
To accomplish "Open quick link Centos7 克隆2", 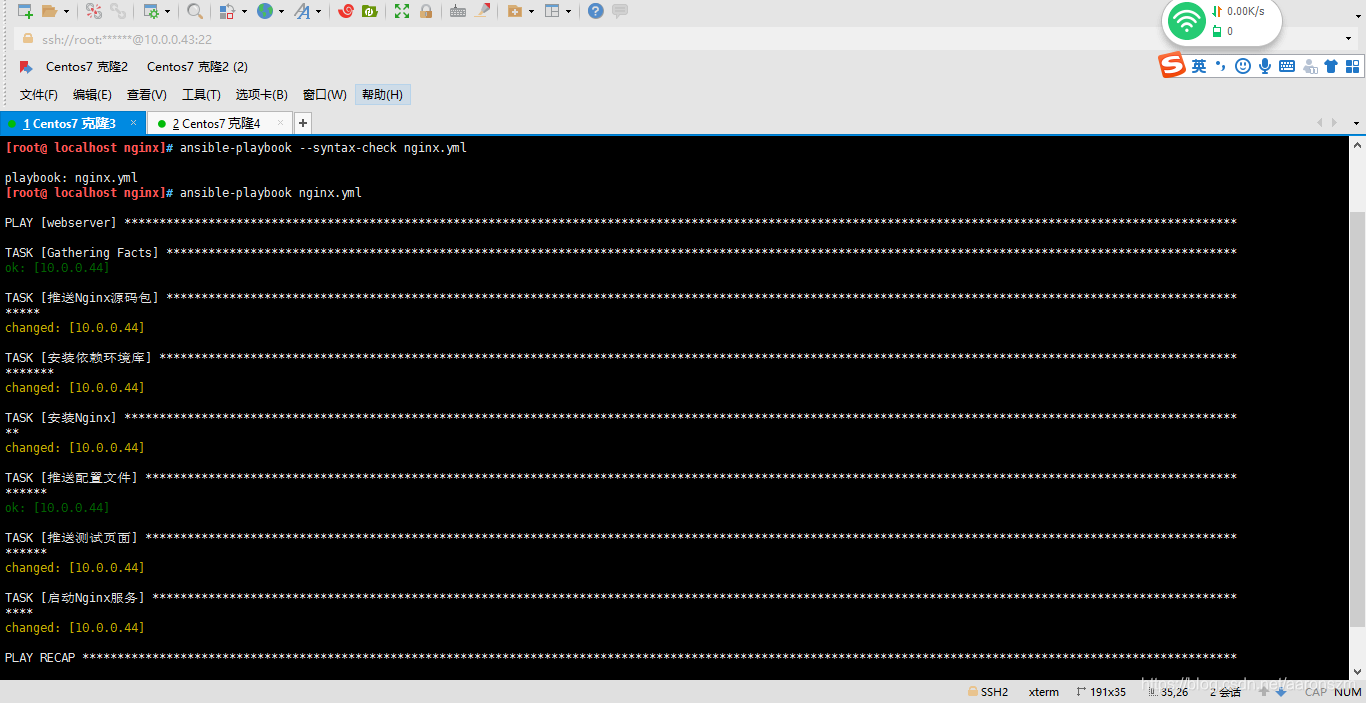I will coord(87,67).
